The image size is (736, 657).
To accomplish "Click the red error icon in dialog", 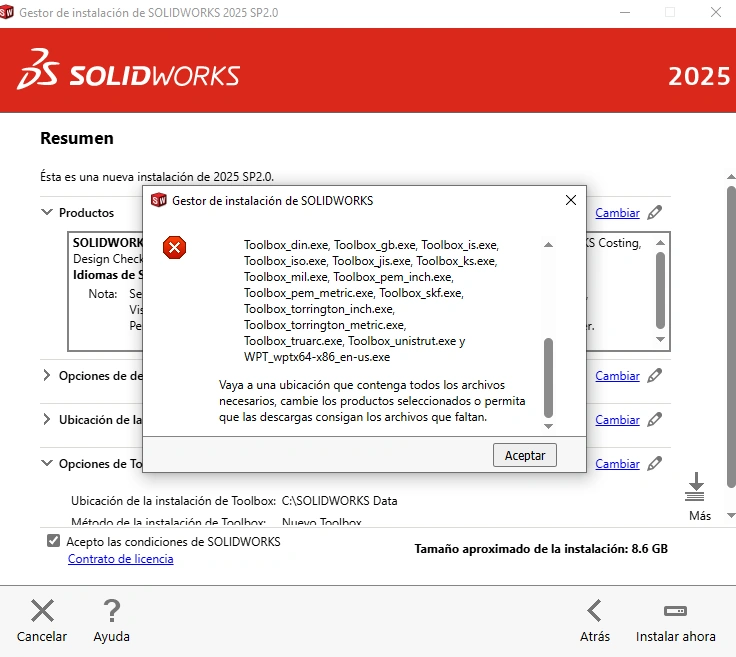I will 175,247.
